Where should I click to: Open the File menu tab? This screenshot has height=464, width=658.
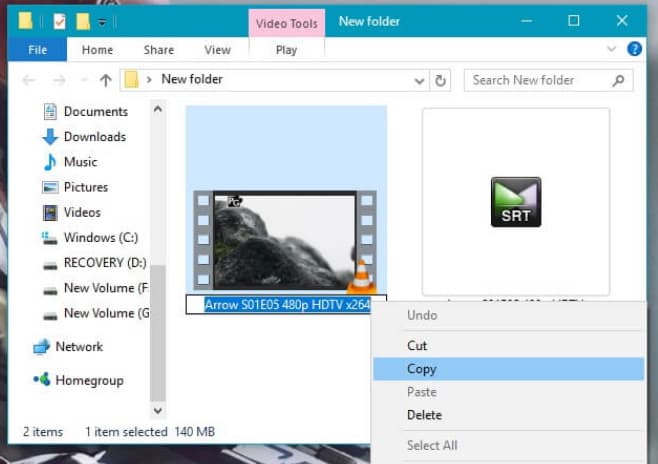pyautogui.click(x=38, y=50)
